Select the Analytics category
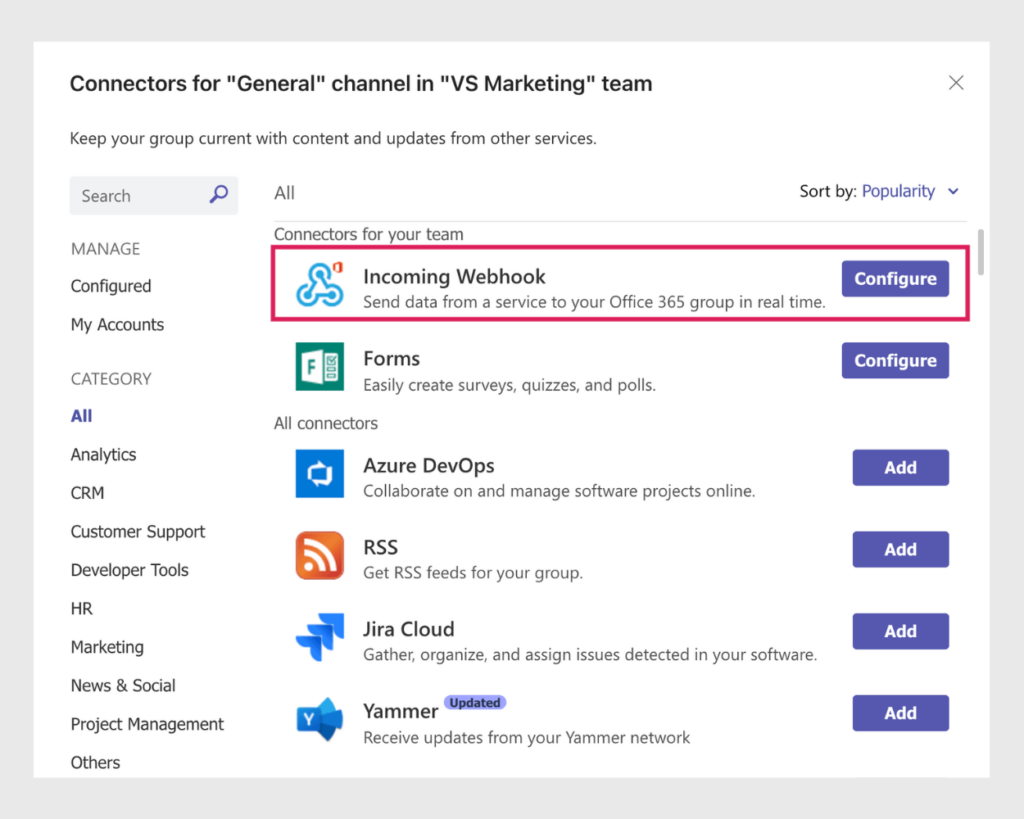This screenshot has height=819, width=1024. [x=103, y=455]
